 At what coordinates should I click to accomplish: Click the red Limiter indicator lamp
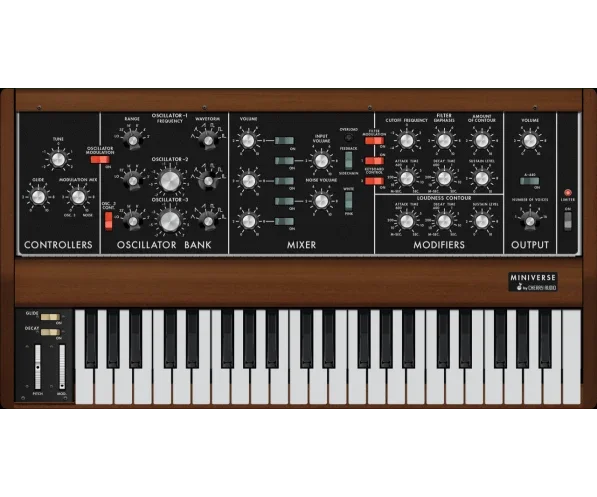pyautogui.click(x=568, y=192)
